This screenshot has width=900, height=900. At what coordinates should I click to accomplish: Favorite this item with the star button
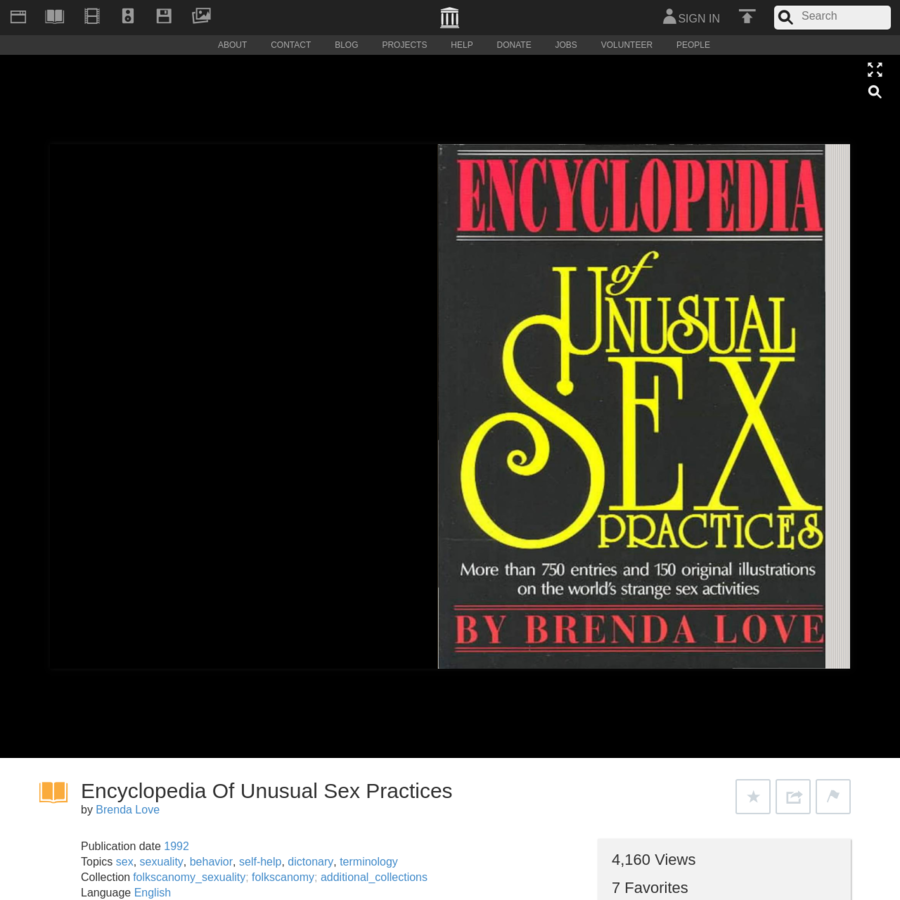pyautogui.click(x=753, y=796)
